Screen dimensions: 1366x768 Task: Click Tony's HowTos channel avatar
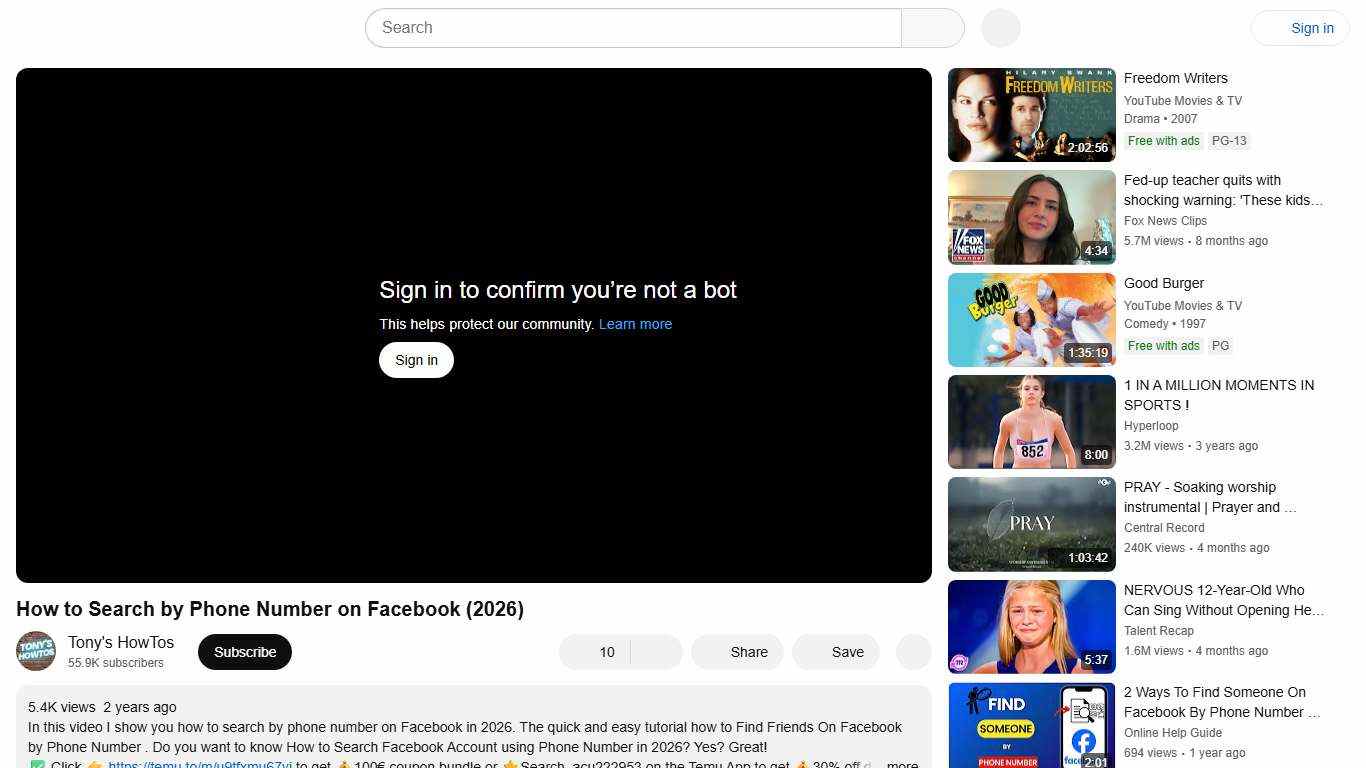pyautogui.click(x=36, y=651)
